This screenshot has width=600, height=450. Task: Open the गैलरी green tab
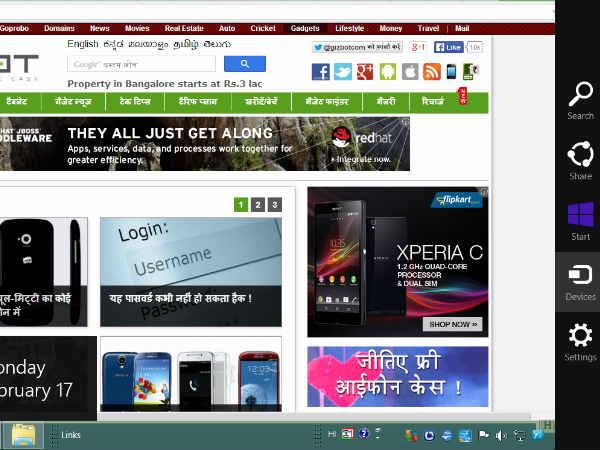386,102
